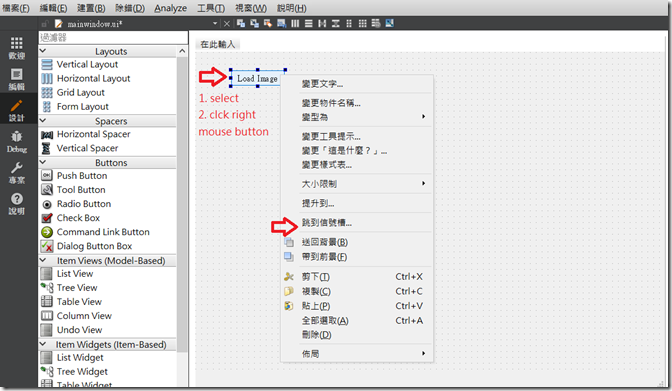Click the Edit Widgets toolbar icon
Viewport: 672px width, 391px height.
coord(241,24)
